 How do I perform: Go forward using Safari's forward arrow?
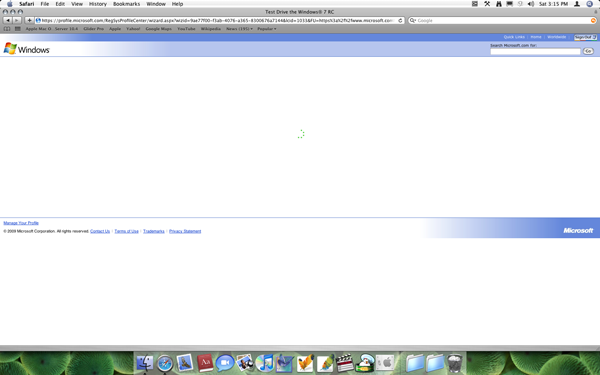click(16, 20)
